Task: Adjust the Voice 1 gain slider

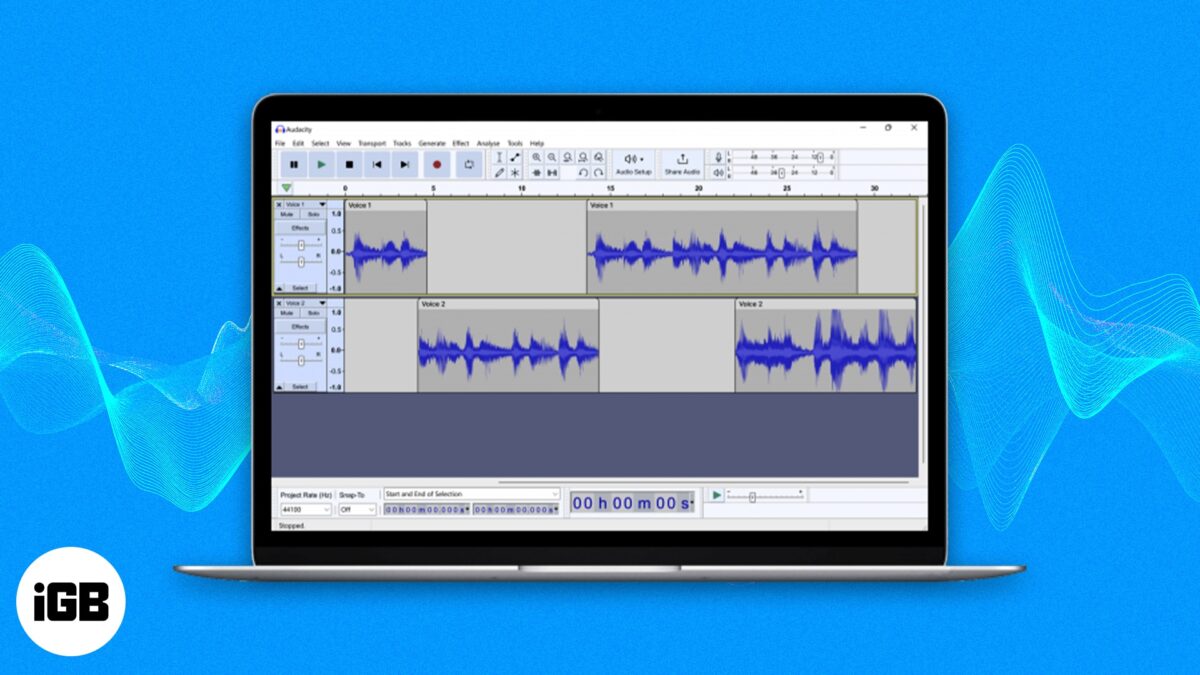Action: point(301,245)
